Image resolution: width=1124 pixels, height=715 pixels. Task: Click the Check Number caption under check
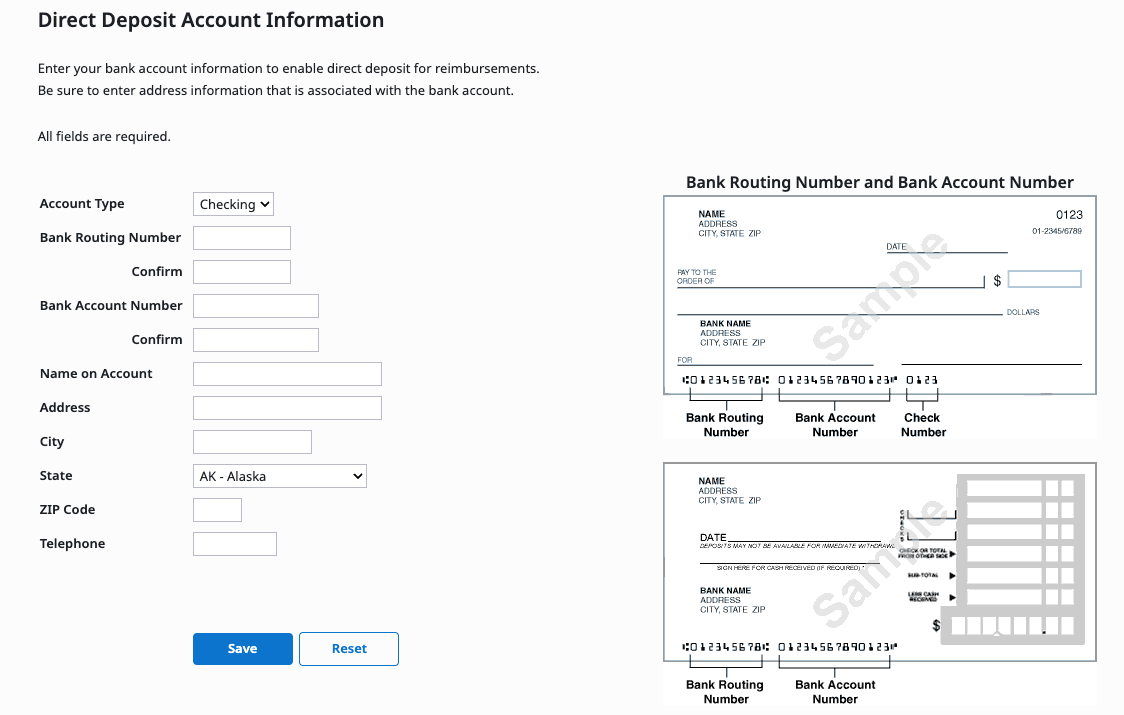pyautogui.click(x=923, y=425)
